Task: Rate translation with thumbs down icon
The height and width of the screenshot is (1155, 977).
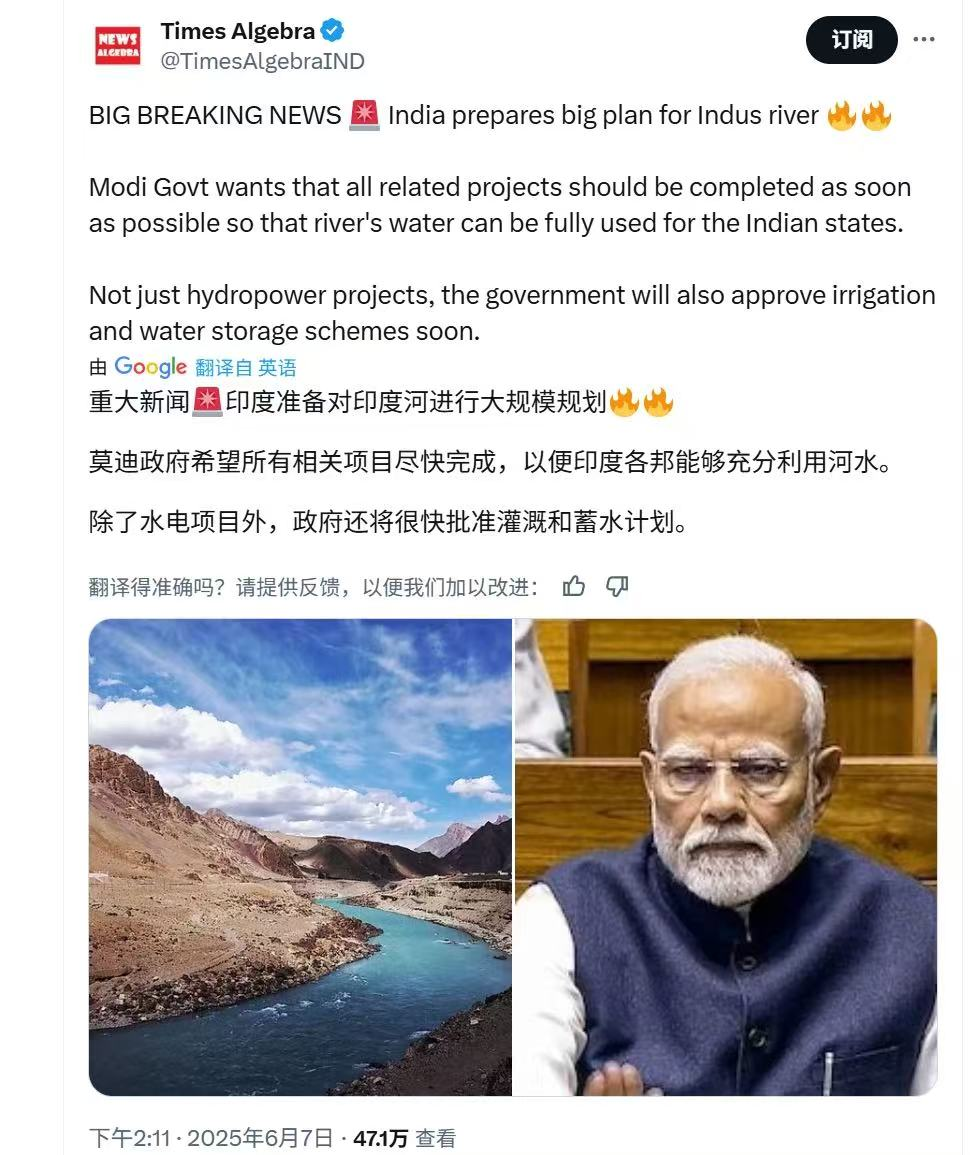Action: click(x=617, y=586)
